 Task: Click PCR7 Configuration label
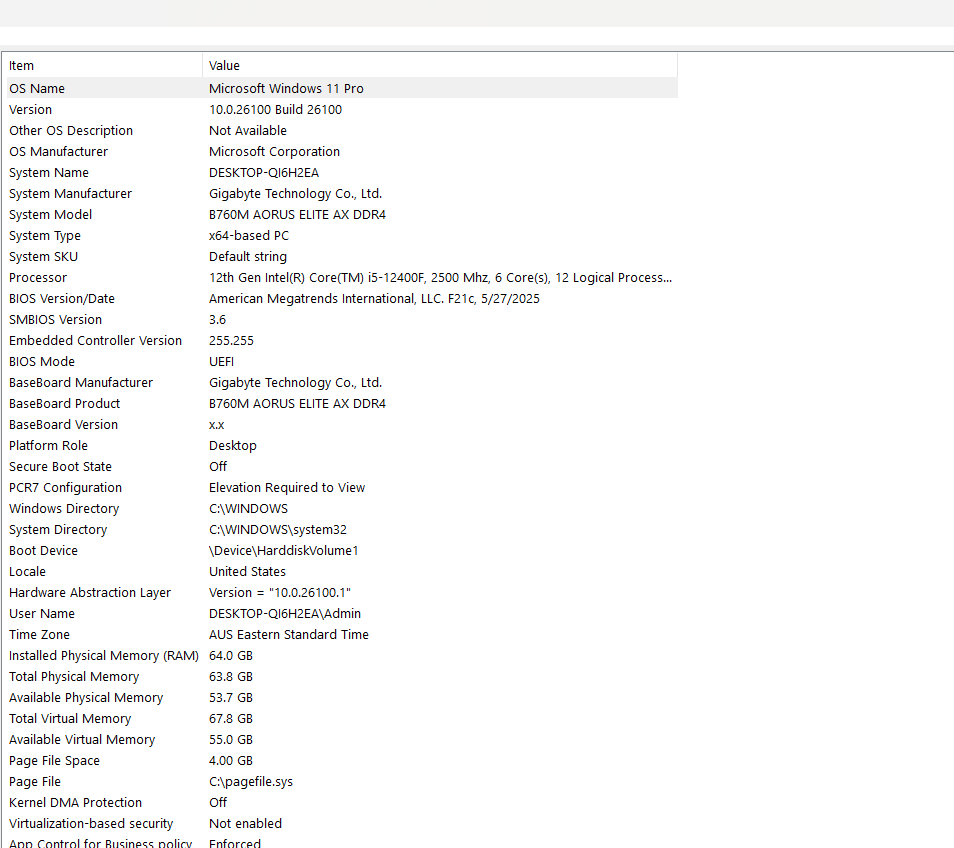click(65, 487)
